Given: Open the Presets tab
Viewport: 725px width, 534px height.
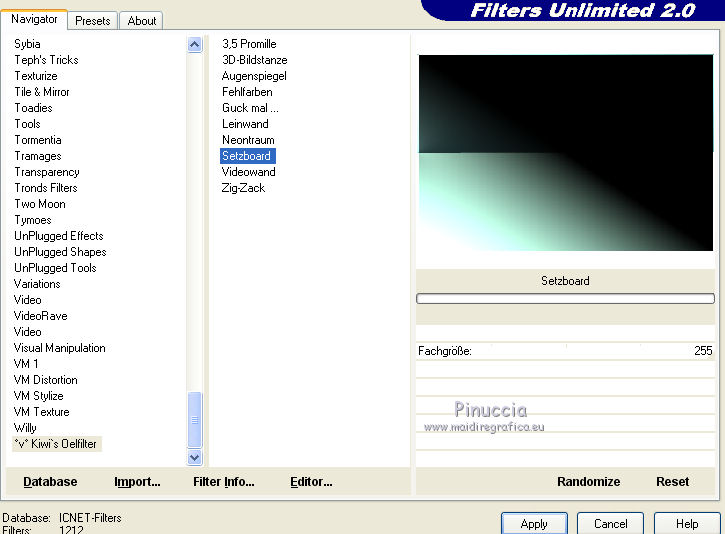Looking at the screenshot, I should pyautogui.click(x=92, y=21).
